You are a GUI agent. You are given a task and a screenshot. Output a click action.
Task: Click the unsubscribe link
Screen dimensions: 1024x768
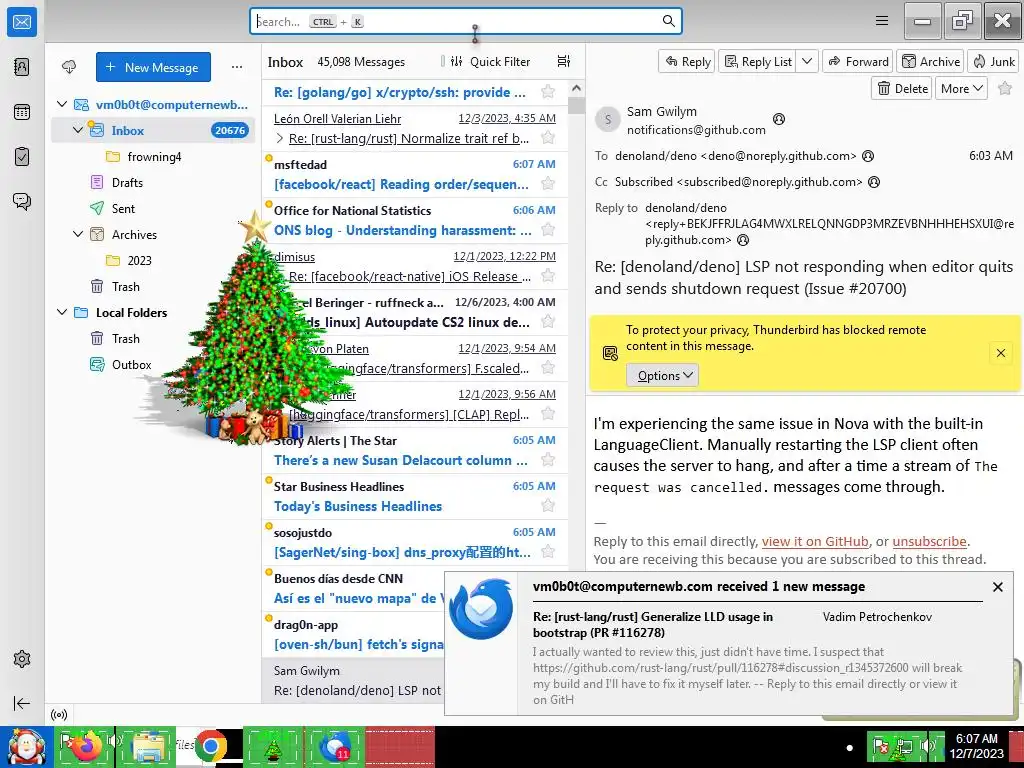coord(929,541)
